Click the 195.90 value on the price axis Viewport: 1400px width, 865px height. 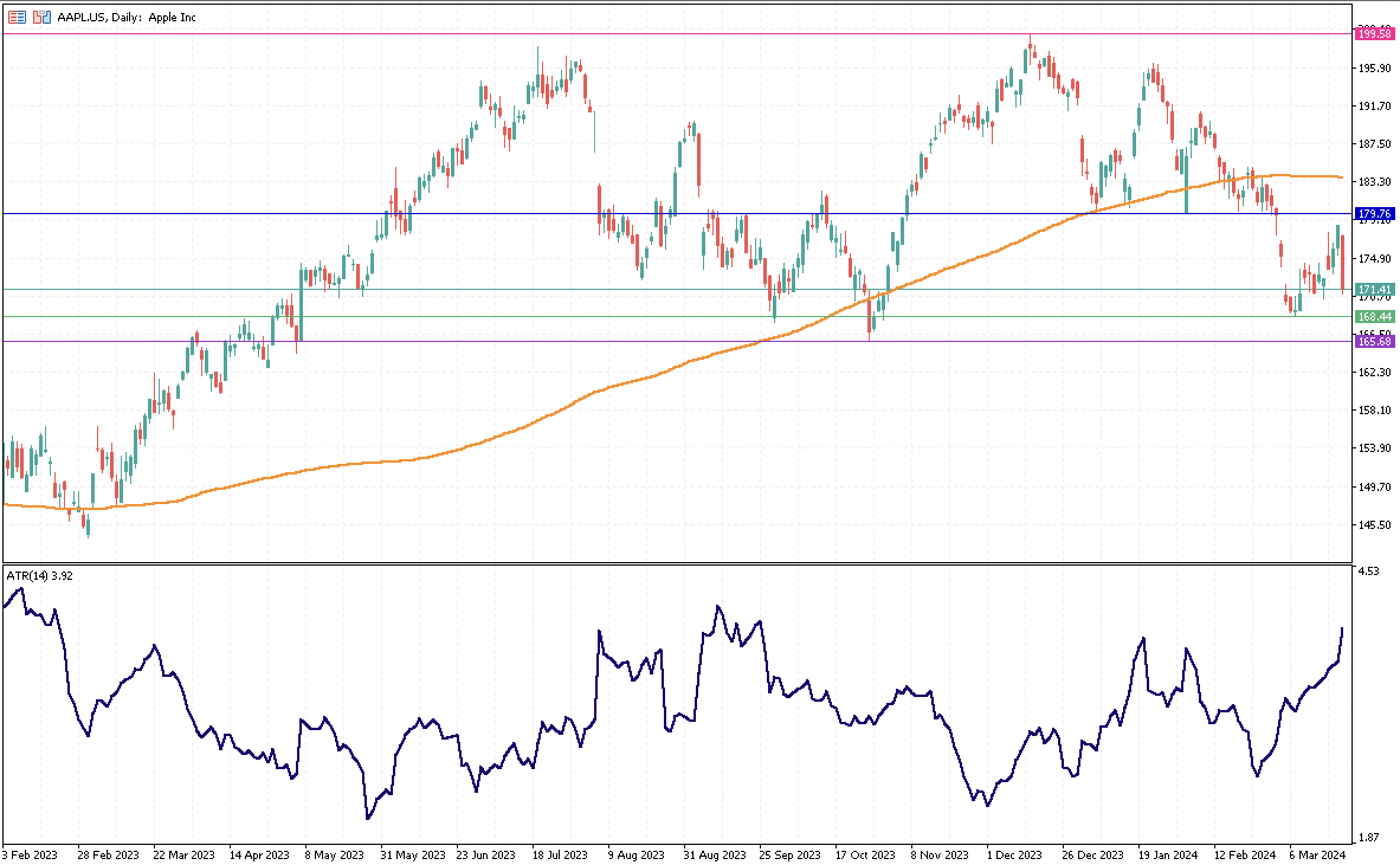tap(1374, 69)
